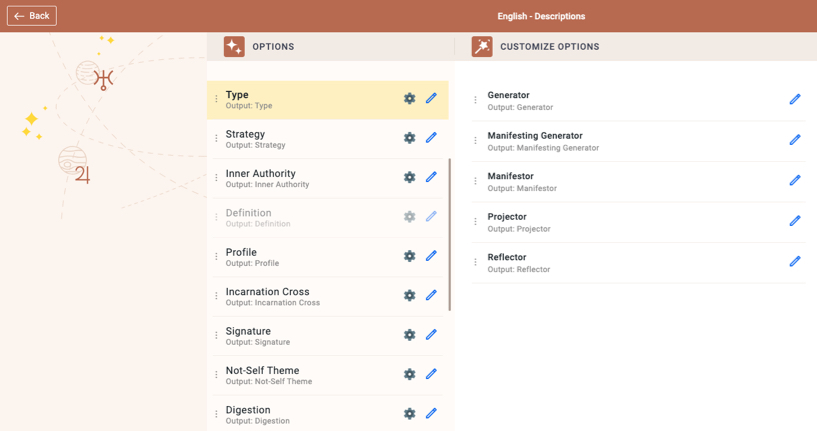Click the options list scrollbar
The height and width of the screenshot is (431, 817).
tap(450, 235)
